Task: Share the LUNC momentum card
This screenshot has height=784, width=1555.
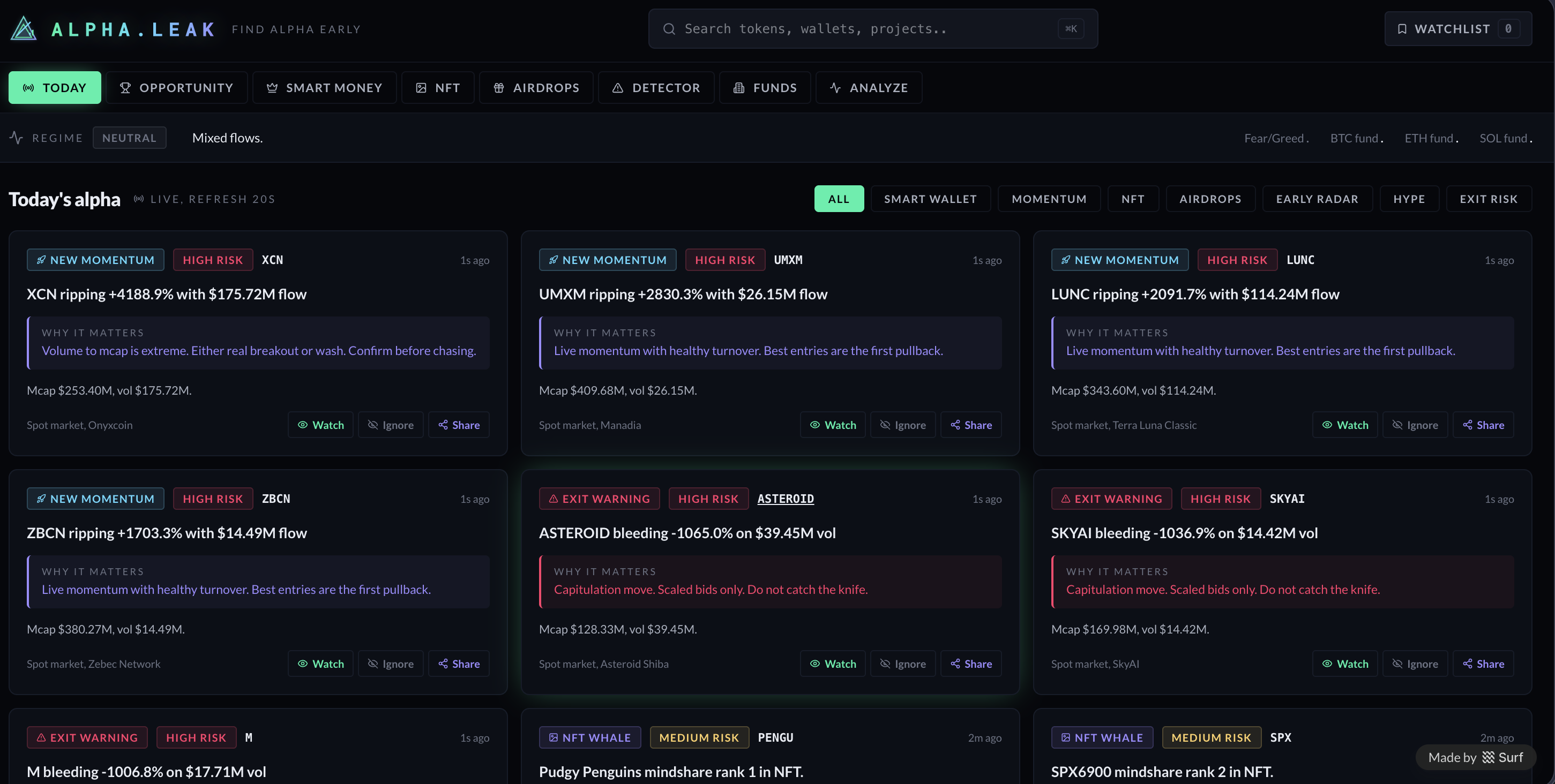Action: click(1483, 425)
